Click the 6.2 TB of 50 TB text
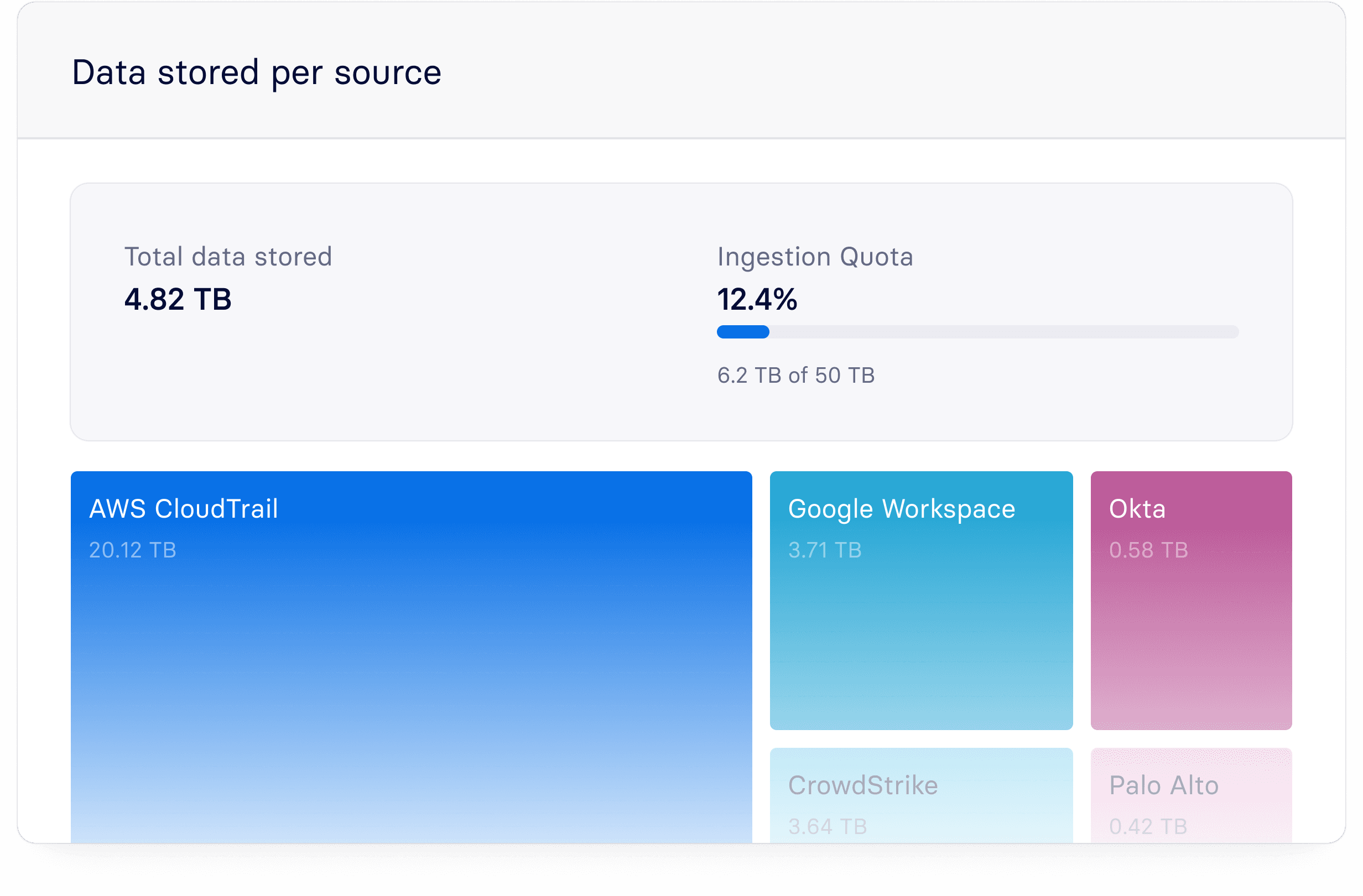 click(795, 376)
